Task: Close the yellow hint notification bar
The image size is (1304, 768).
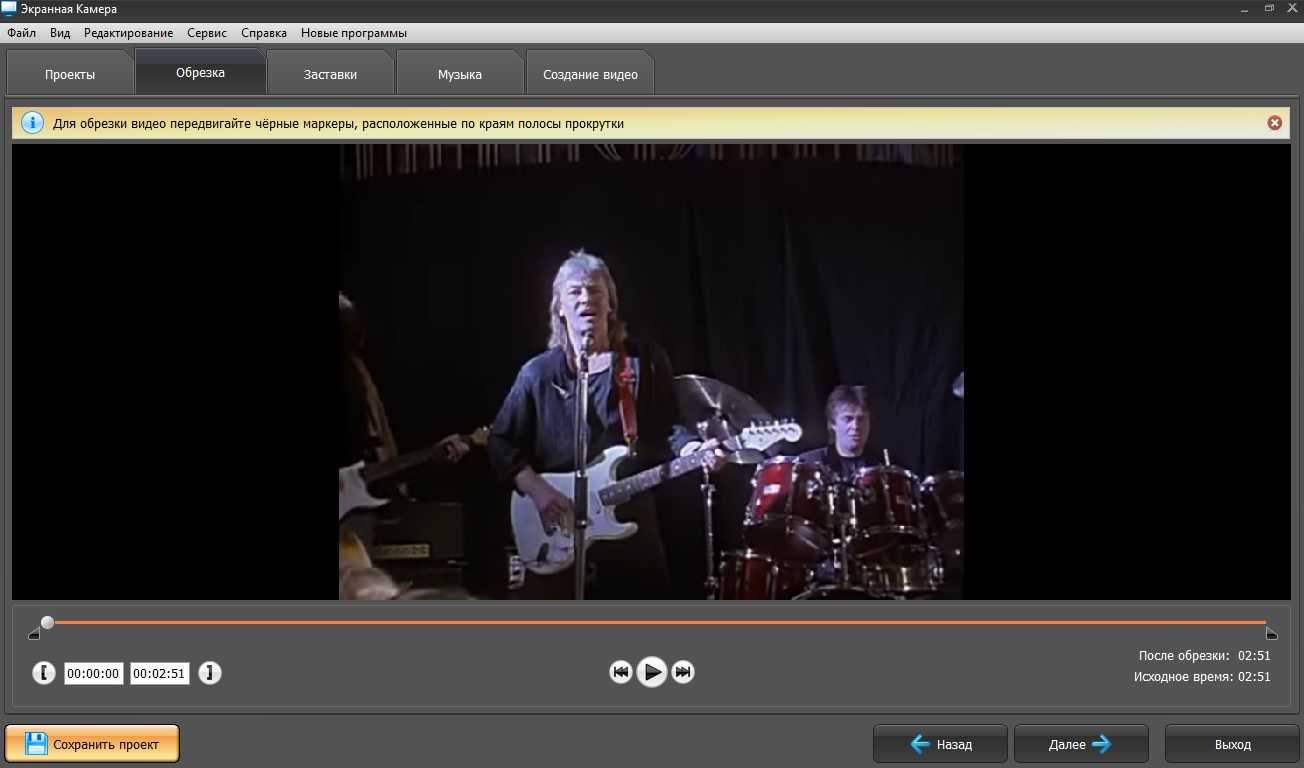Action: [1274, 123]
